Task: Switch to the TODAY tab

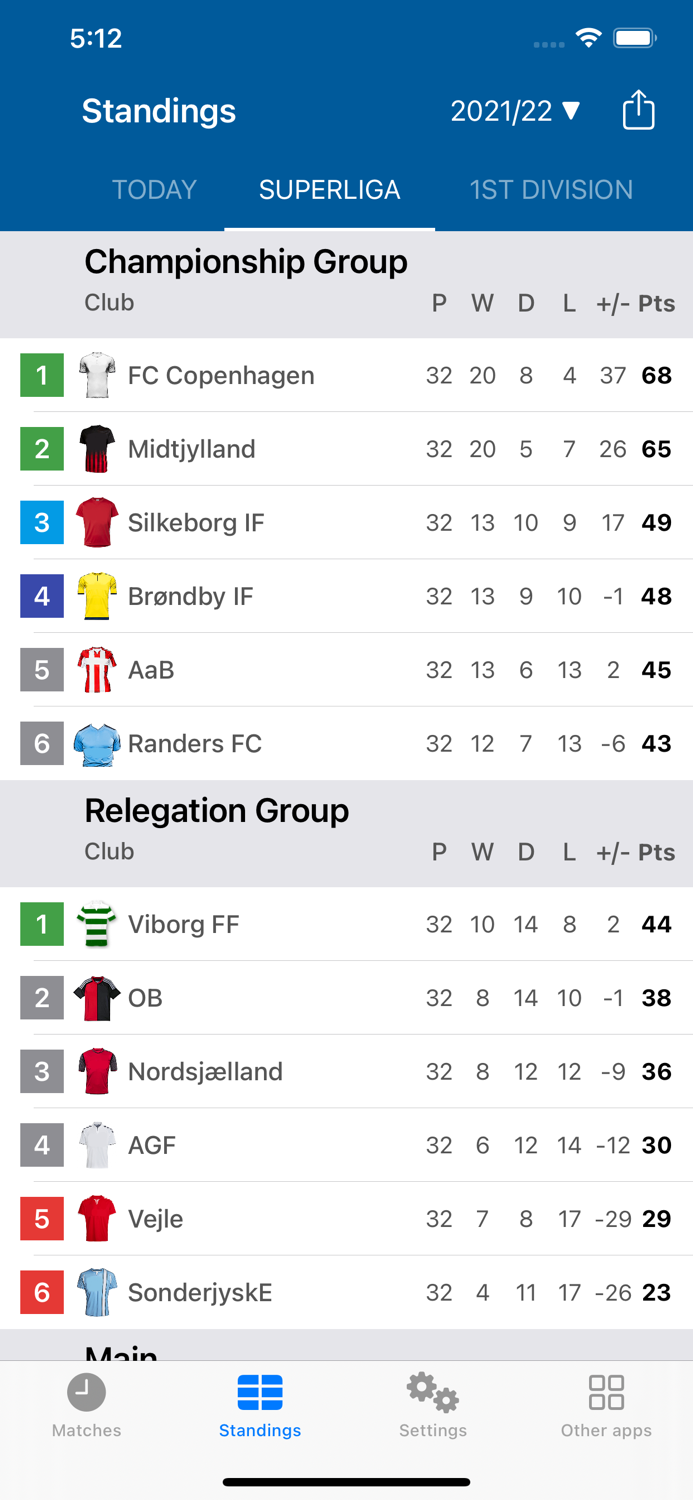Action: (154, 188)
